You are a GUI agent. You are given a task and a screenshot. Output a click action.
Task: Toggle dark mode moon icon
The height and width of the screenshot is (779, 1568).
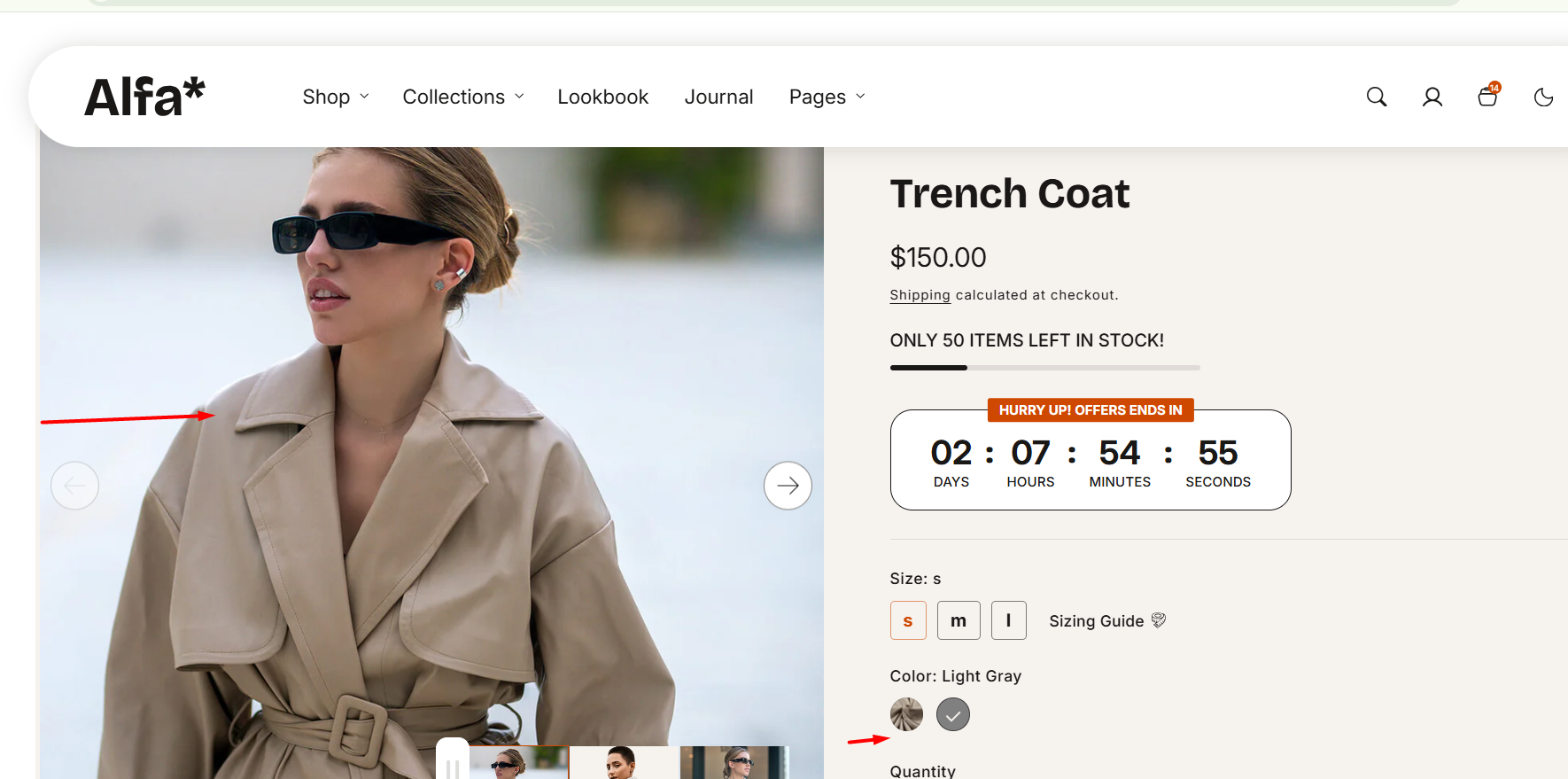1544,97
